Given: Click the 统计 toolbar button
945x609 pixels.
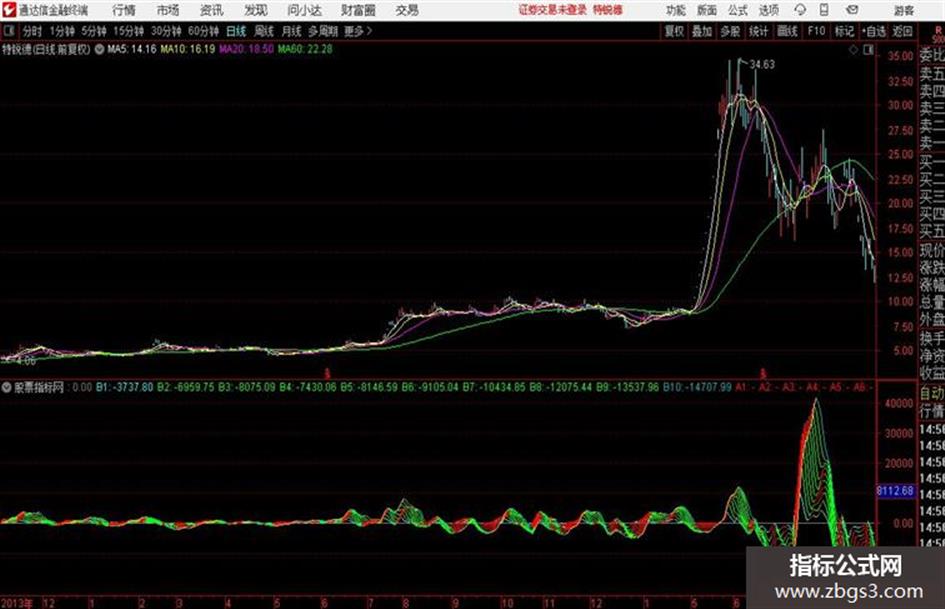Looking at the screenshot, I should 759,31.
